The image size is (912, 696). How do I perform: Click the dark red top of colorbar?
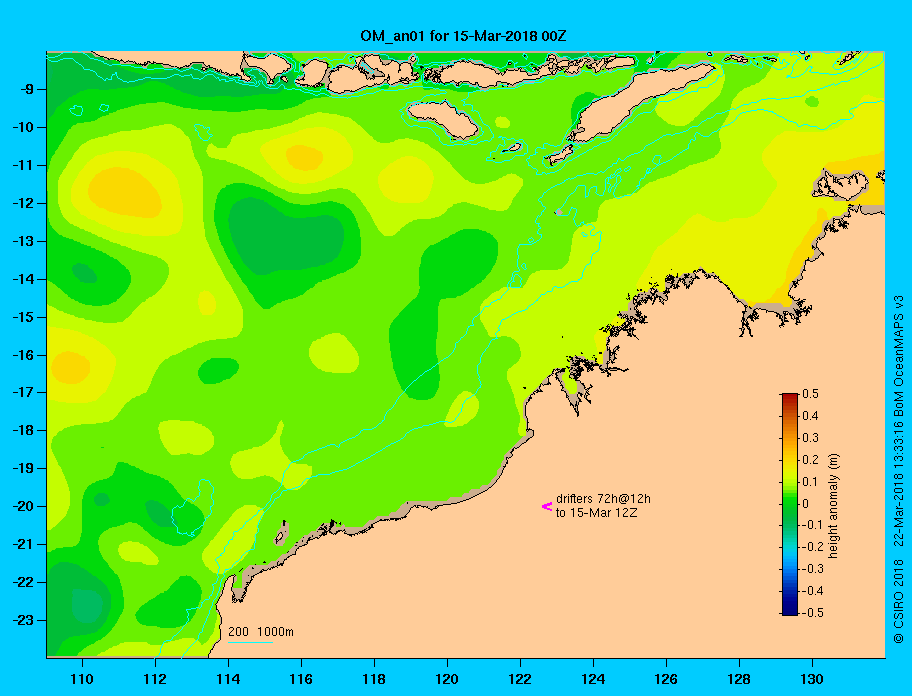(x=790, y=396)
